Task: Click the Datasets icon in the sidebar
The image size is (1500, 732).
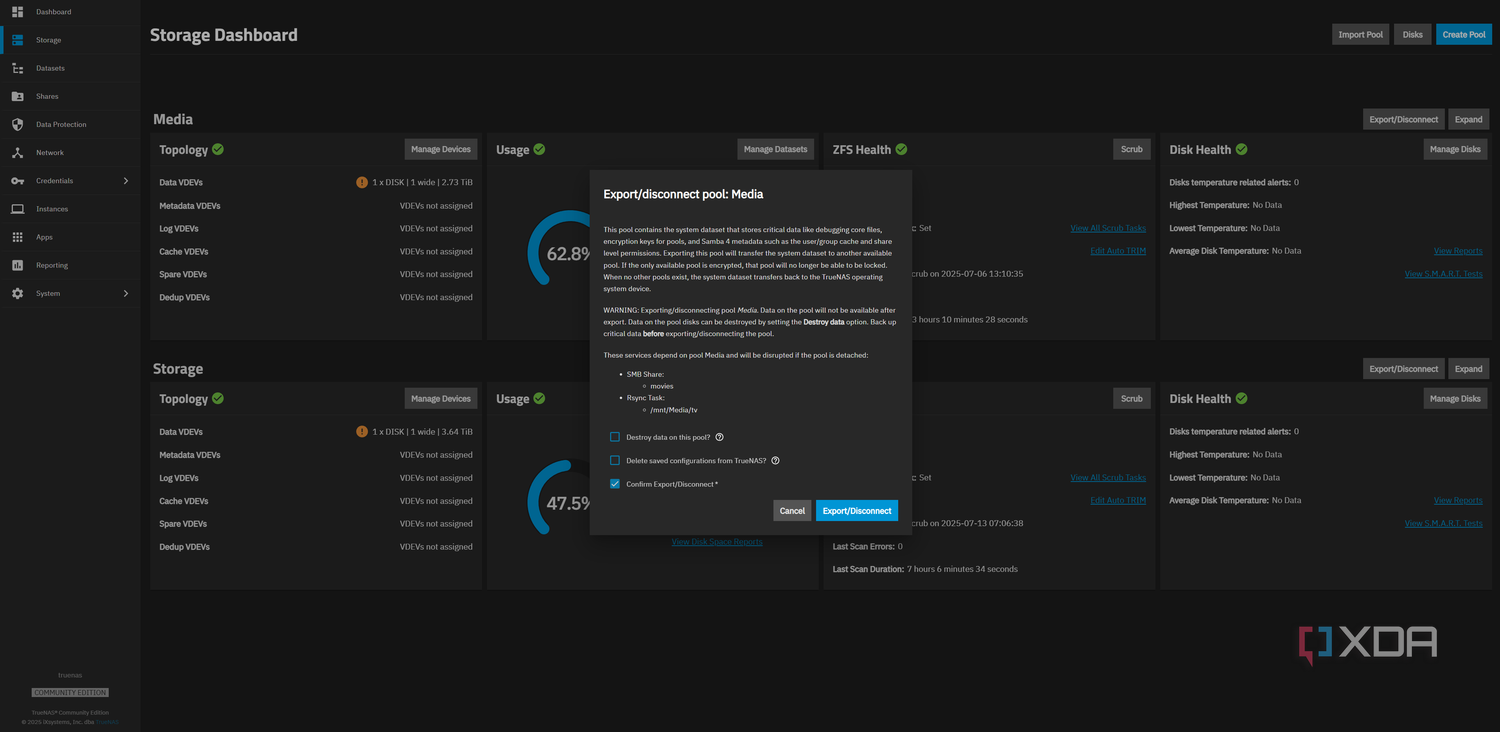Action: (x=17, y=68)
